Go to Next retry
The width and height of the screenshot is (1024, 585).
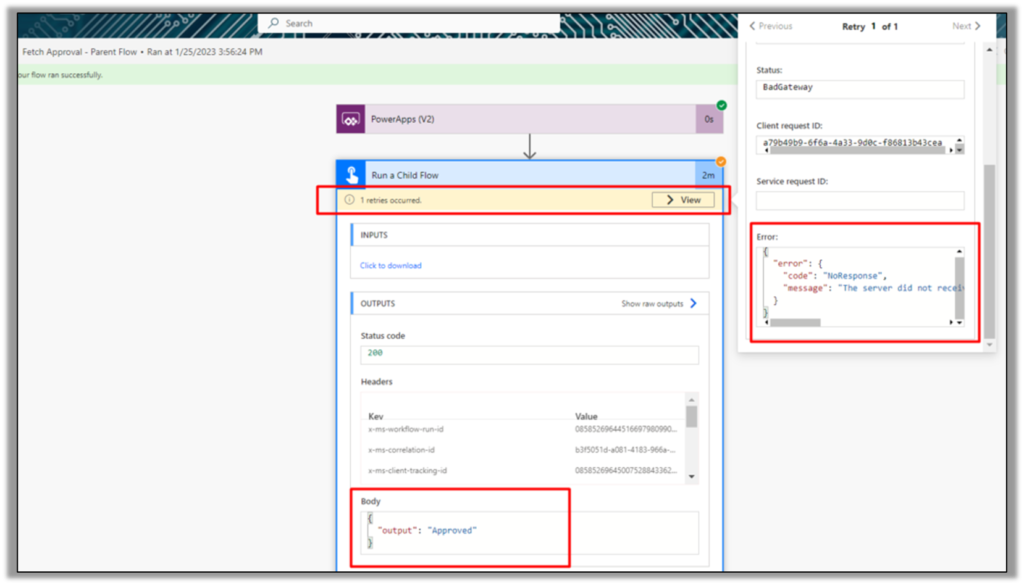coord(967,26)
